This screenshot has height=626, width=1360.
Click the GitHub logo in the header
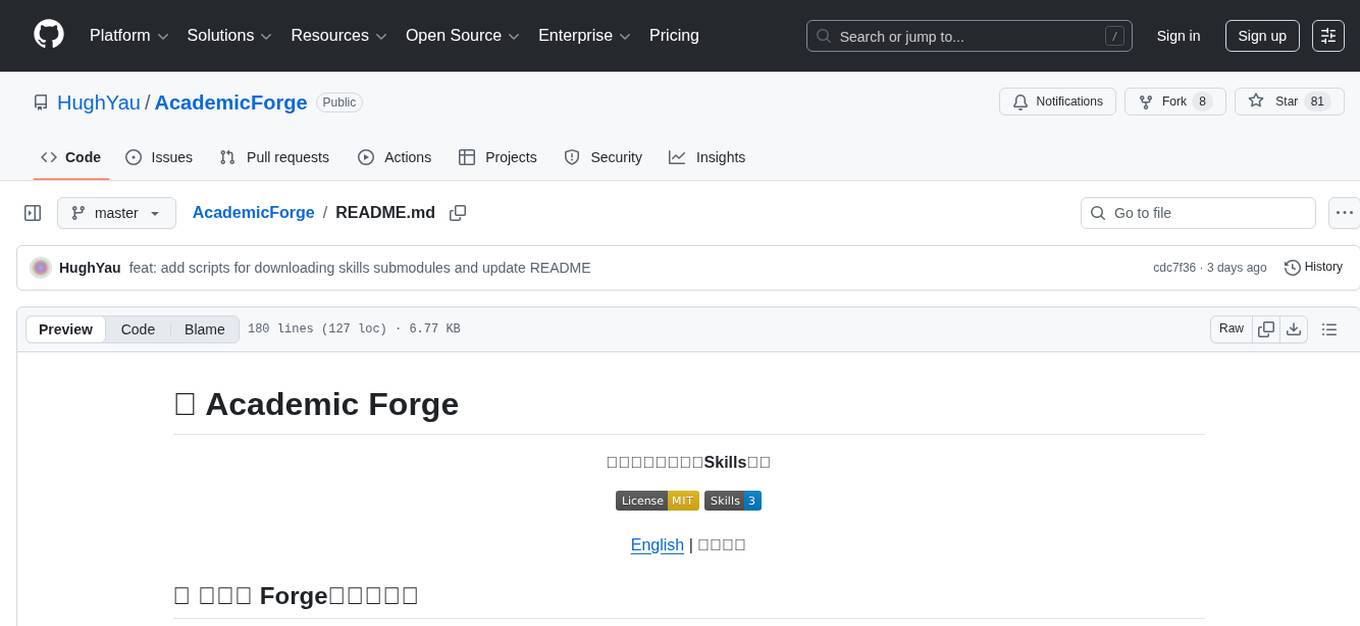(48, 35)
